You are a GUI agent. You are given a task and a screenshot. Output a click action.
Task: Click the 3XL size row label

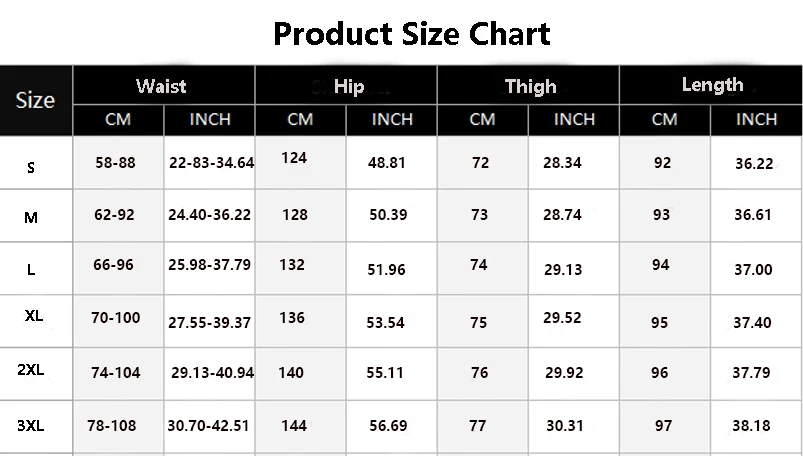pos(31,425)
